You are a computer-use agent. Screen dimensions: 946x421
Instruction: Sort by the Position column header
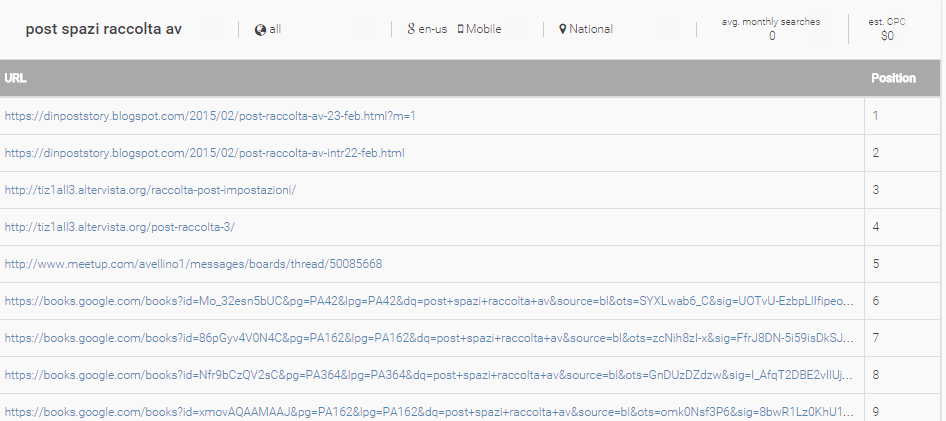[893, 78]
